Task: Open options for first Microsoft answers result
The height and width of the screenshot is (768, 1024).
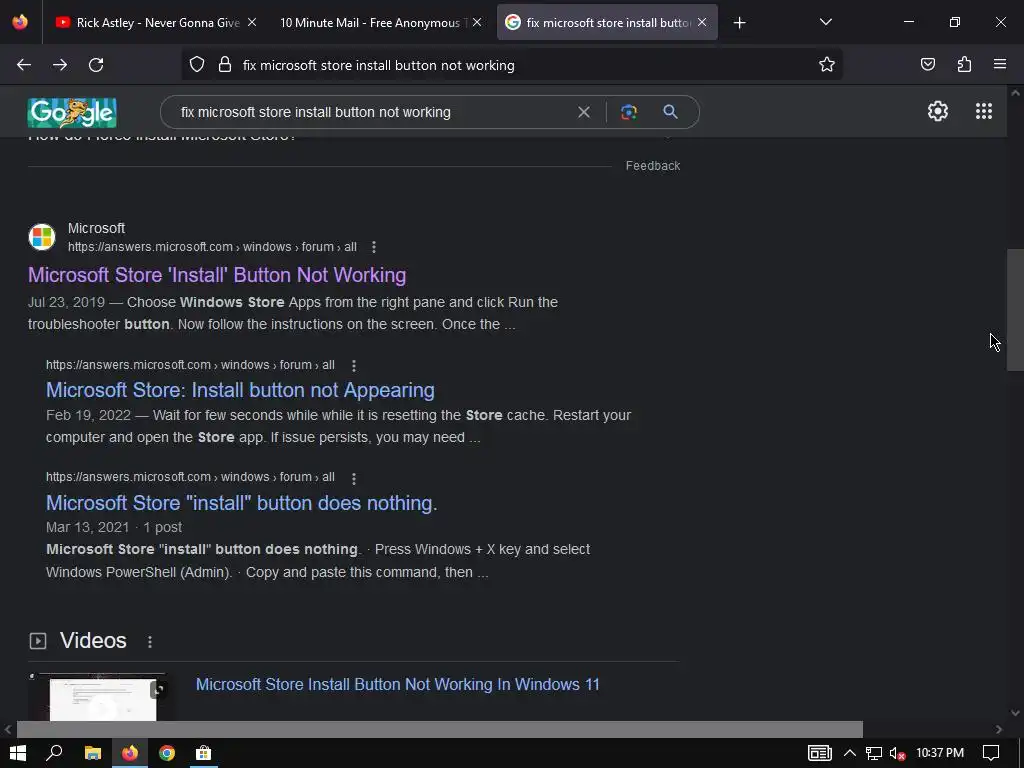Action: tap(374, 247)
